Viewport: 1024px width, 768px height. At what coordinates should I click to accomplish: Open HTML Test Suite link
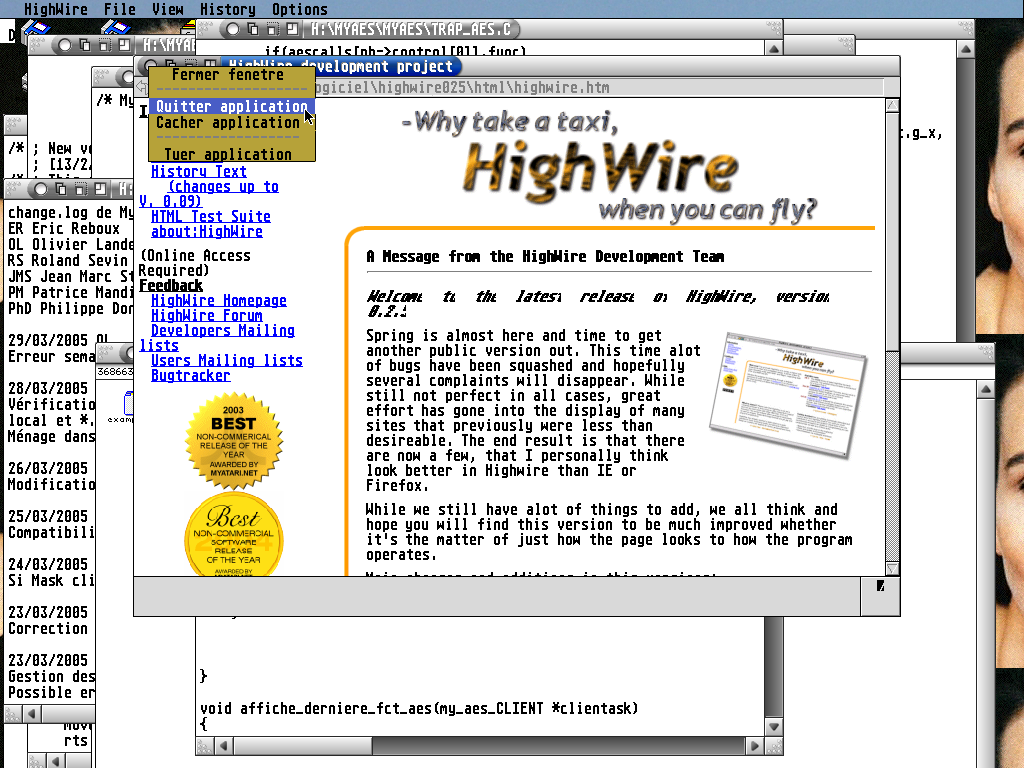210,217
